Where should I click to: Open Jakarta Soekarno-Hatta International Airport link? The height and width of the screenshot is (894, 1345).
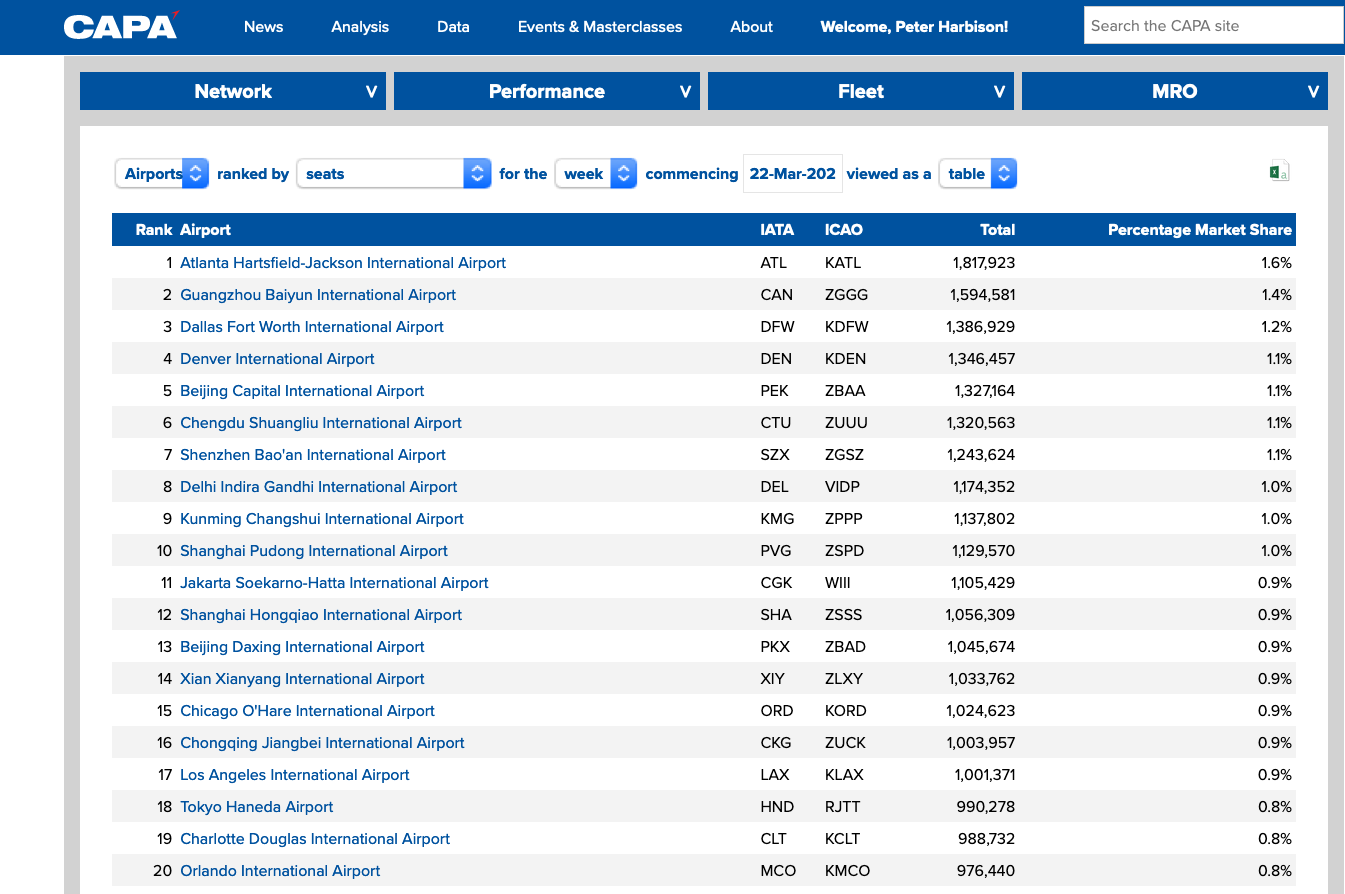point(334,583)
